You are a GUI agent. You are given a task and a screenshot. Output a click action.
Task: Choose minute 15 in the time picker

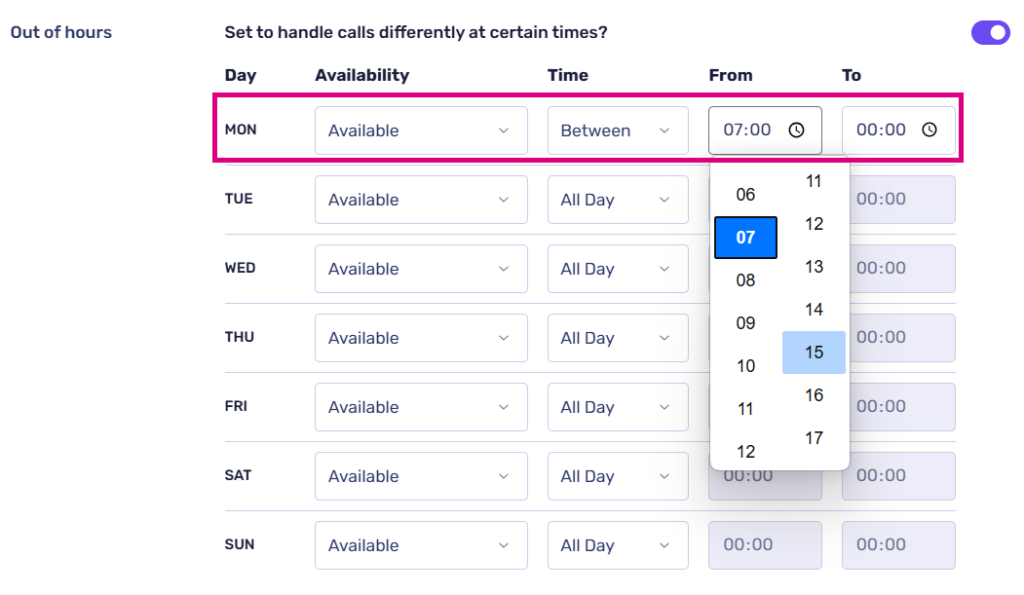tap(814, 352)
